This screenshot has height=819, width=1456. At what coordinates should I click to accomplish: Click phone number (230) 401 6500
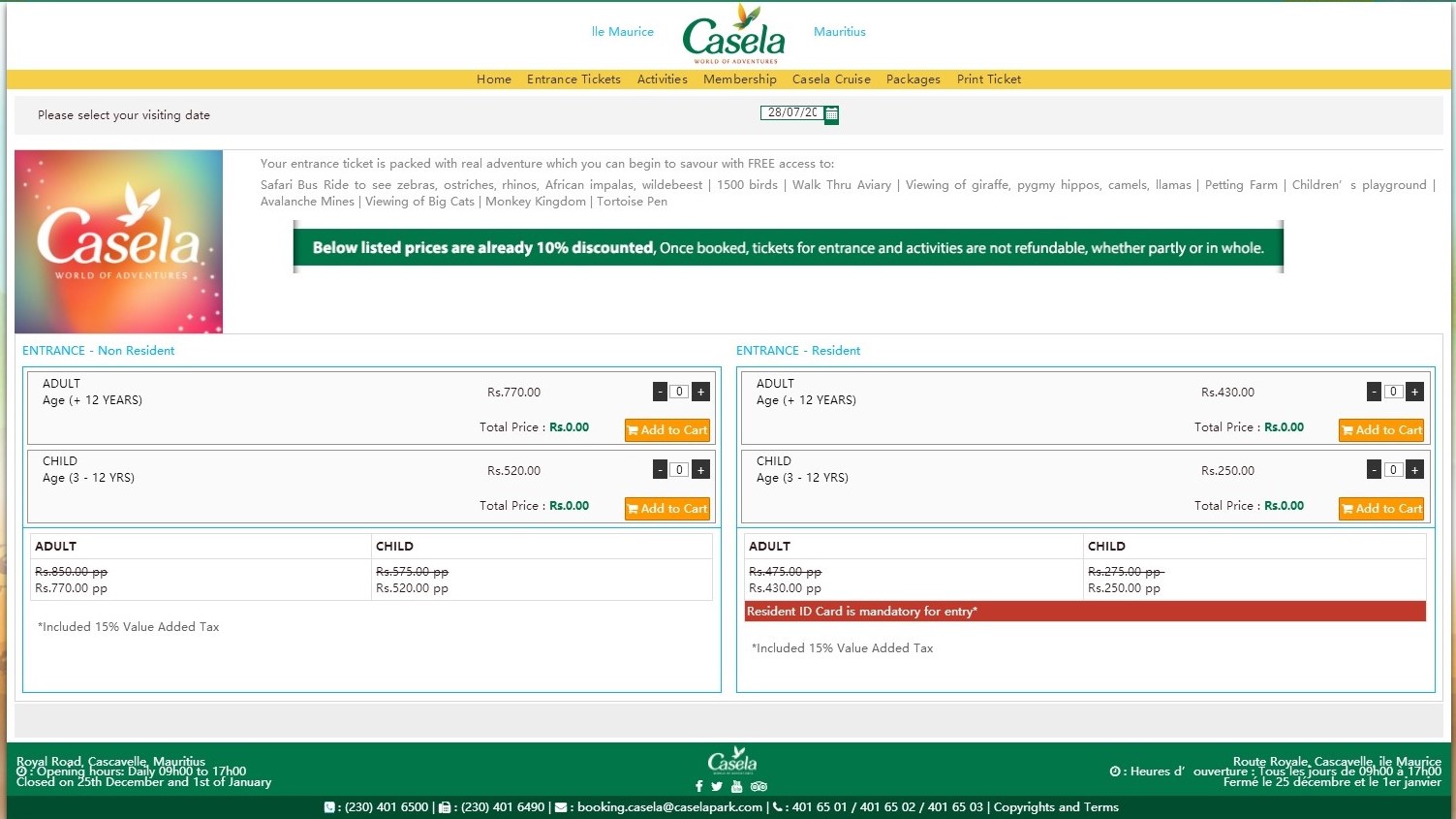point(387,807)
